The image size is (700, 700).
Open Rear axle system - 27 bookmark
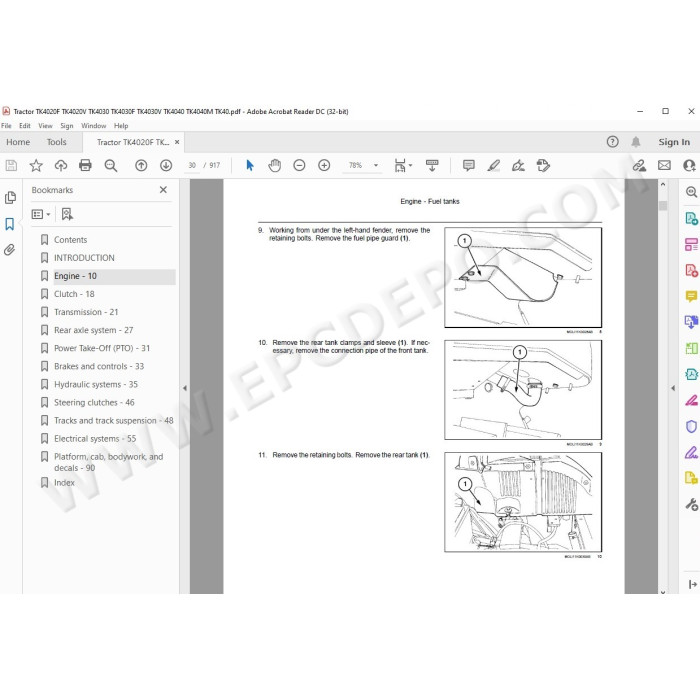pos(93,330)
